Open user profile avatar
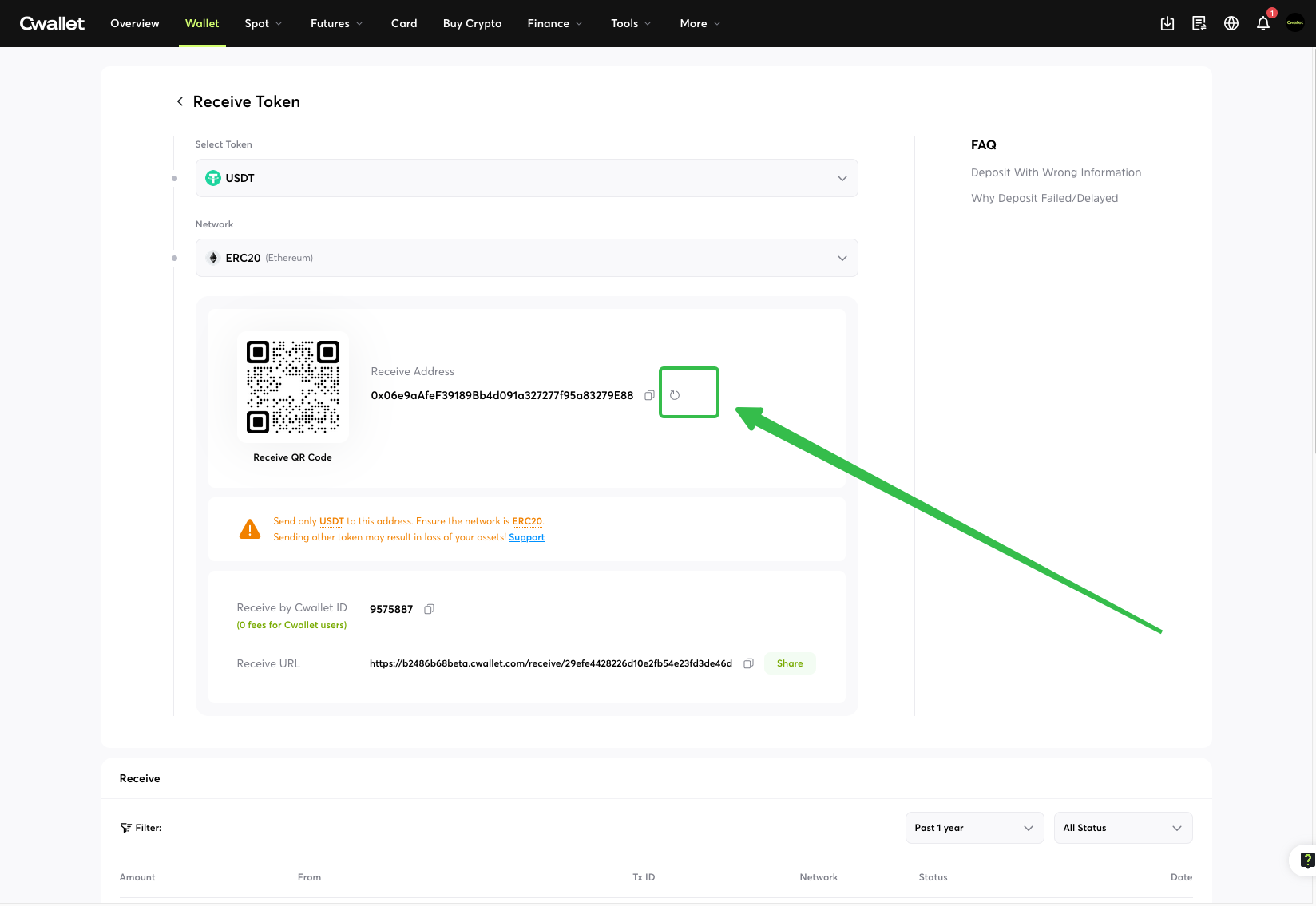The height and width of the screenshot is (906, 1316). [1294, 23]
